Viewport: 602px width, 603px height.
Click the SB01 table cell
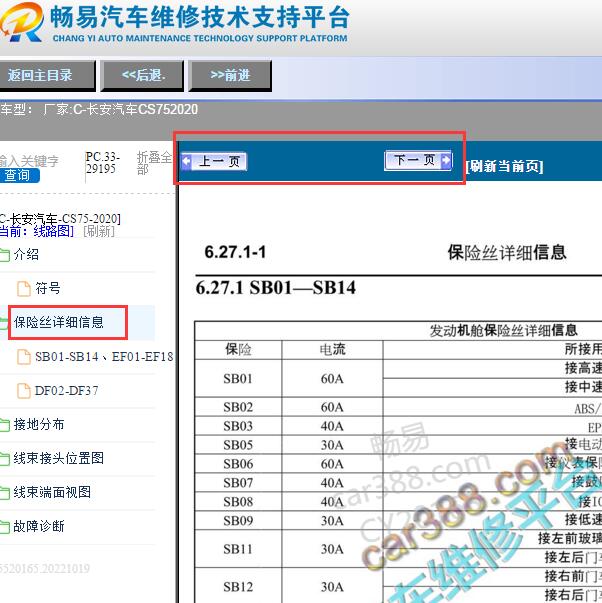tap(238, 378)
